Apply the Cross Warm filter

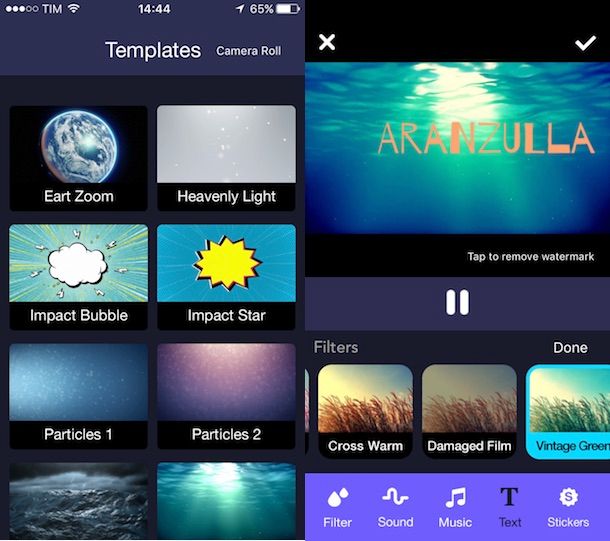(365, 411)
